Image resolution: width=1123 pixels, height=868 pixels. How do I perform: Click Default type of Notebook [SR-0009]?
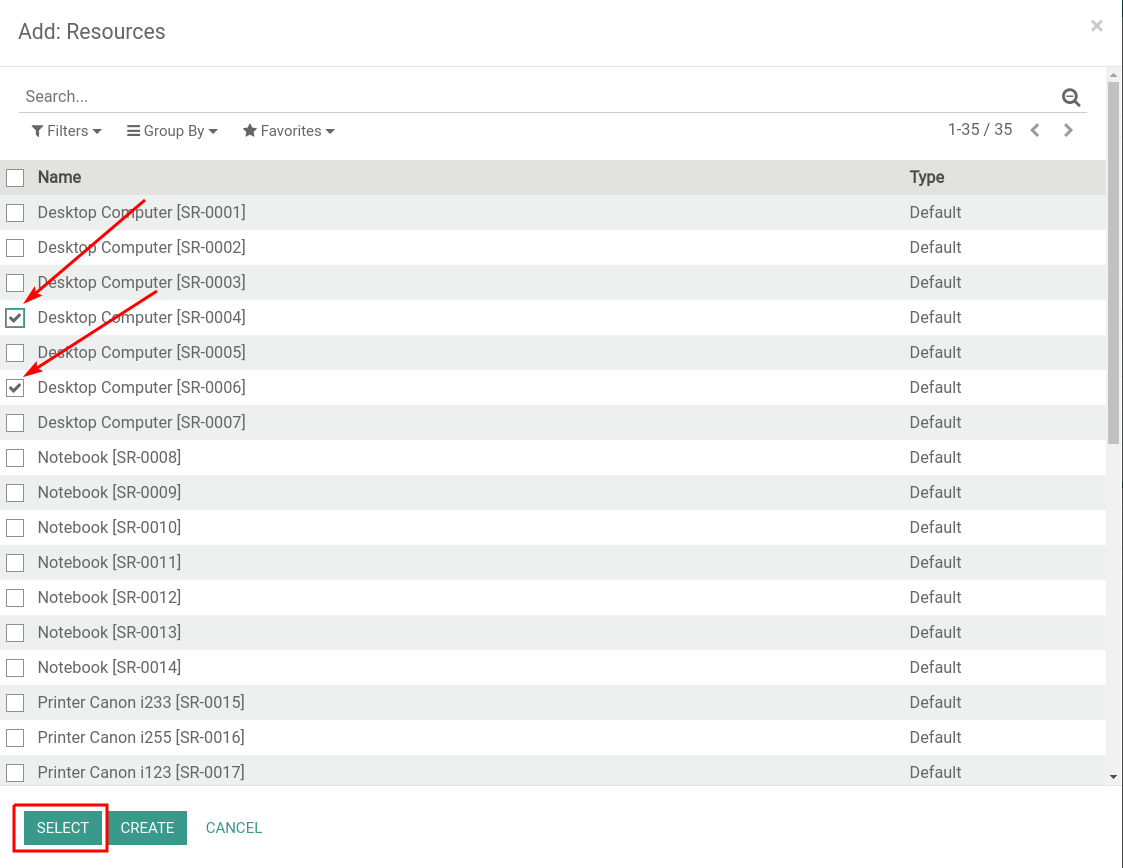(x=935, y=493)
